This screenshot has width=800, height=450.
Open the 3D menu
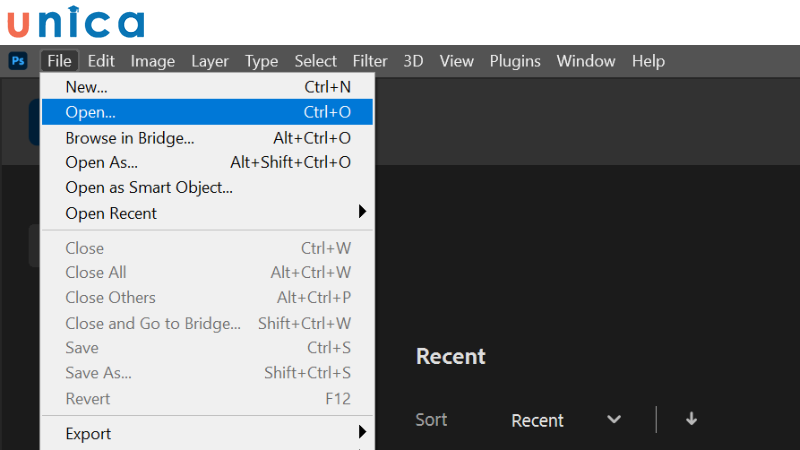(x=413, y=61)
